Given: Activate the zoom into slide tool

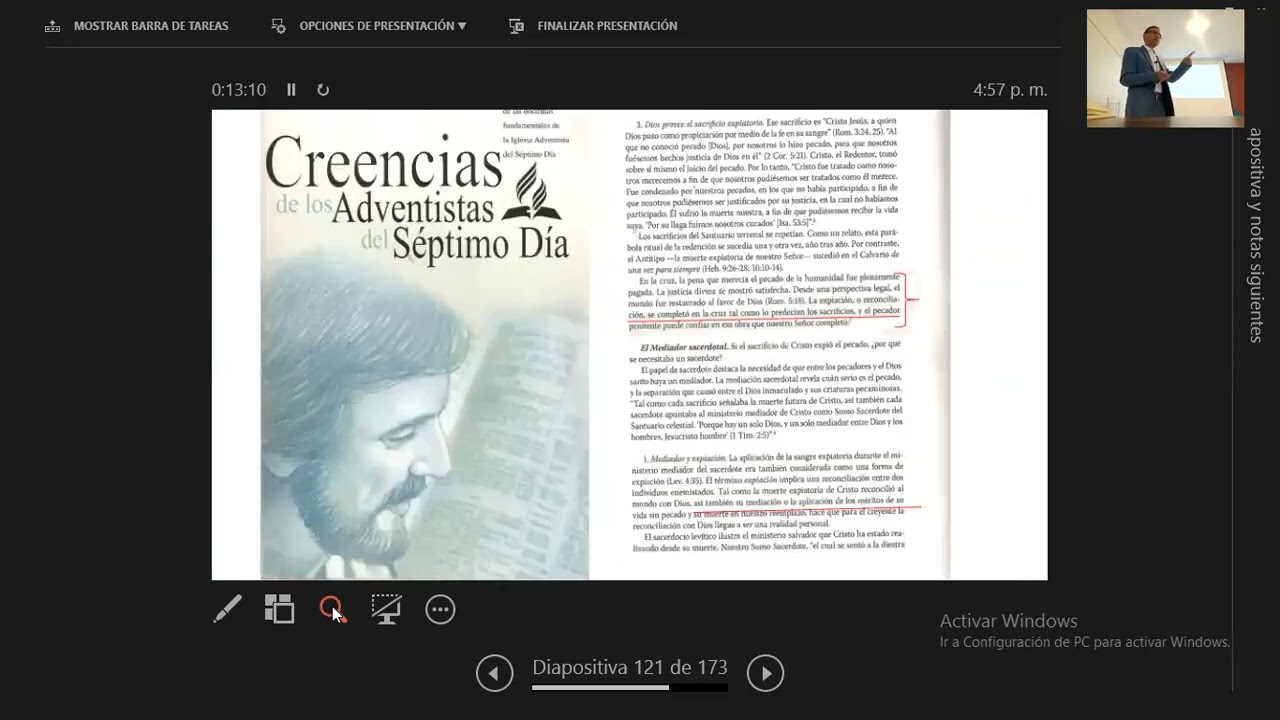Looking at the screenshot, I should 332,609.
